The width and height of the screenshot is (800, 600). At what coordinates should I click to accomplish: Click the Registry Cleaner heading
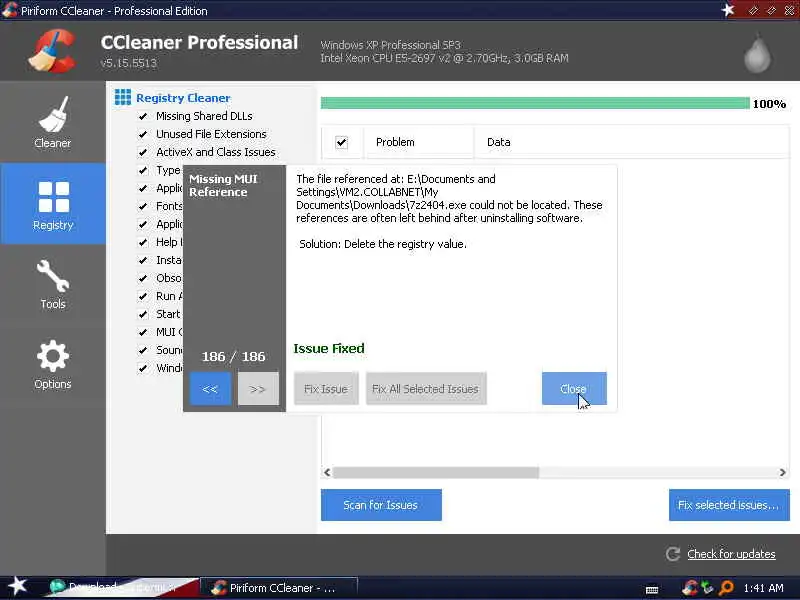pos(183,97)
